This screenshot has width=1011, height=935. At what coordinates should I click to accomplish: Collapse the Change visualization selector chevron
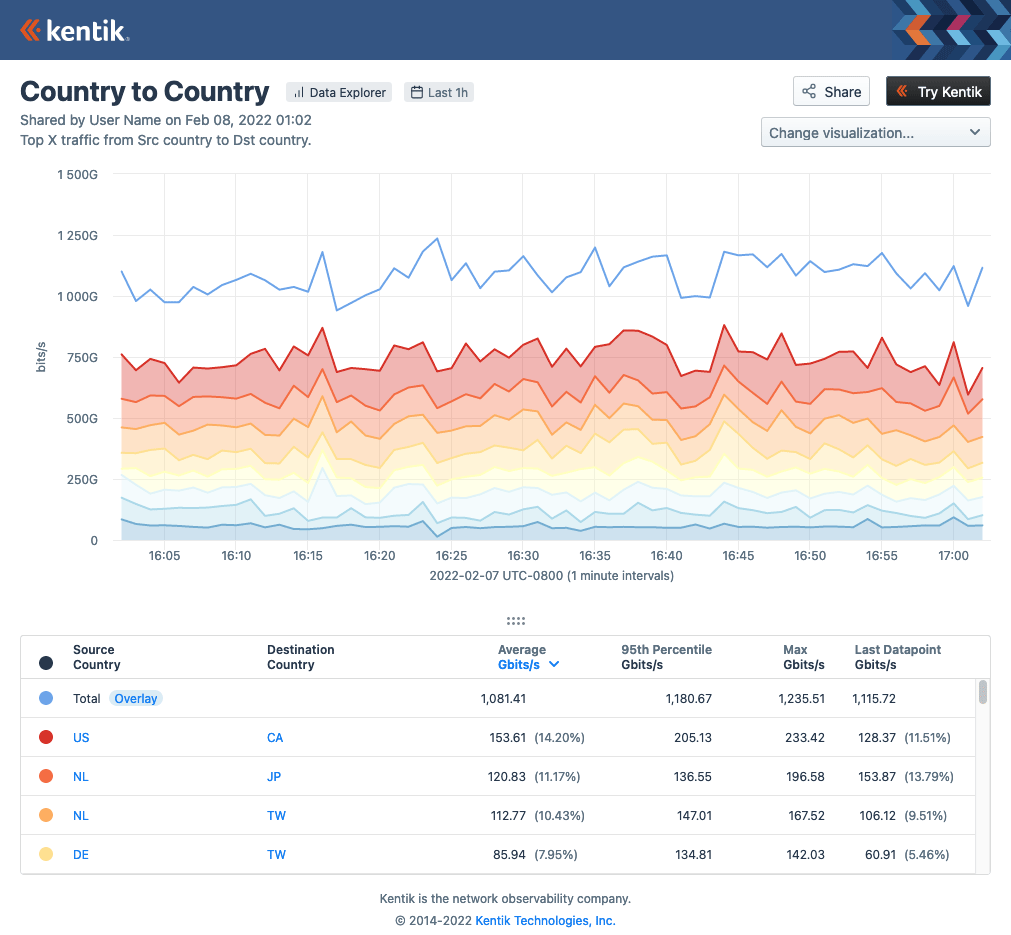[x=977, y=132]
